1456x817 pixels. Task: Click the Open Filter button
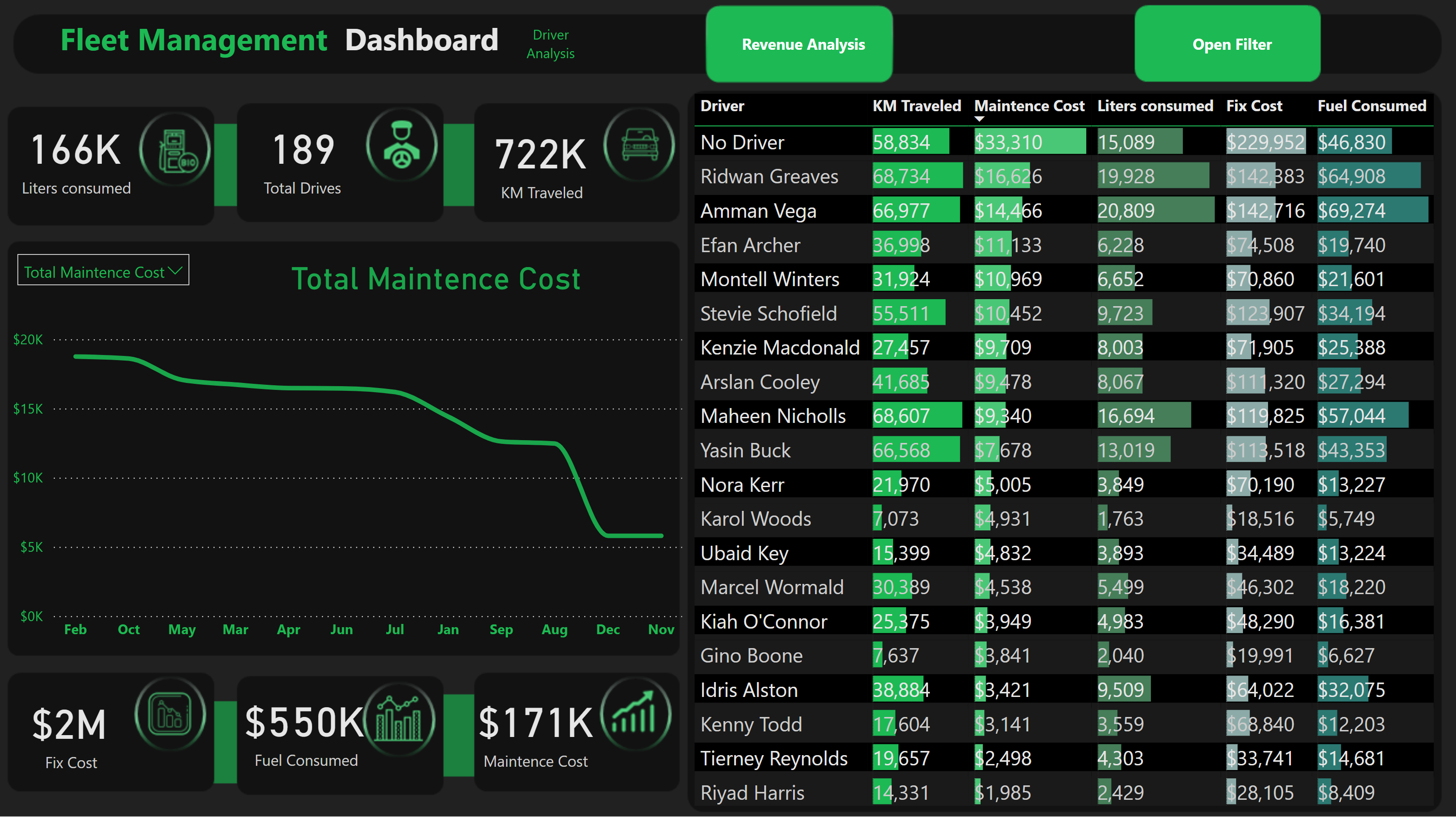tap(1228, 44)
